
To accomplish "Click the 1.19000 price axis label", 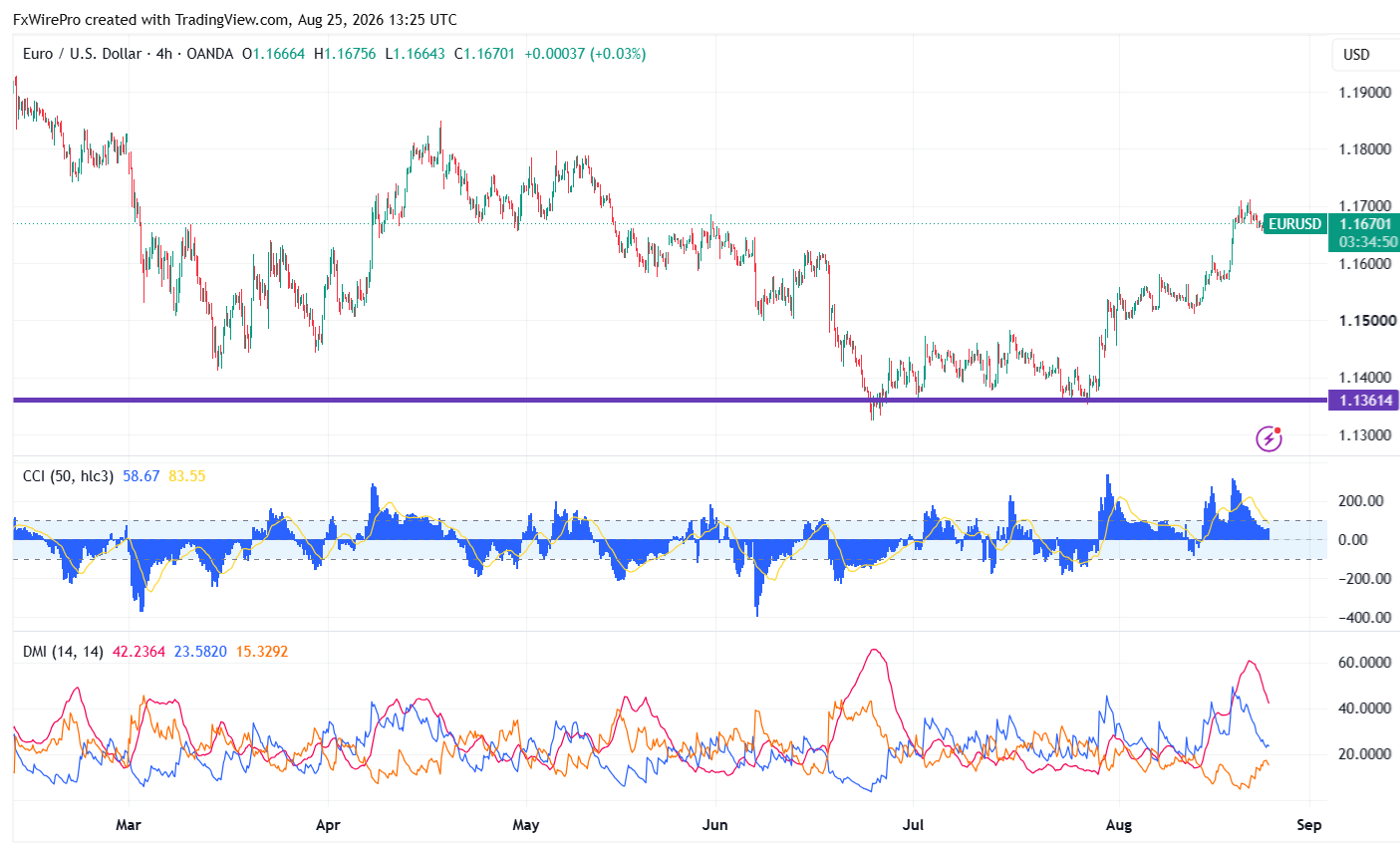I will click(1365, 93).
